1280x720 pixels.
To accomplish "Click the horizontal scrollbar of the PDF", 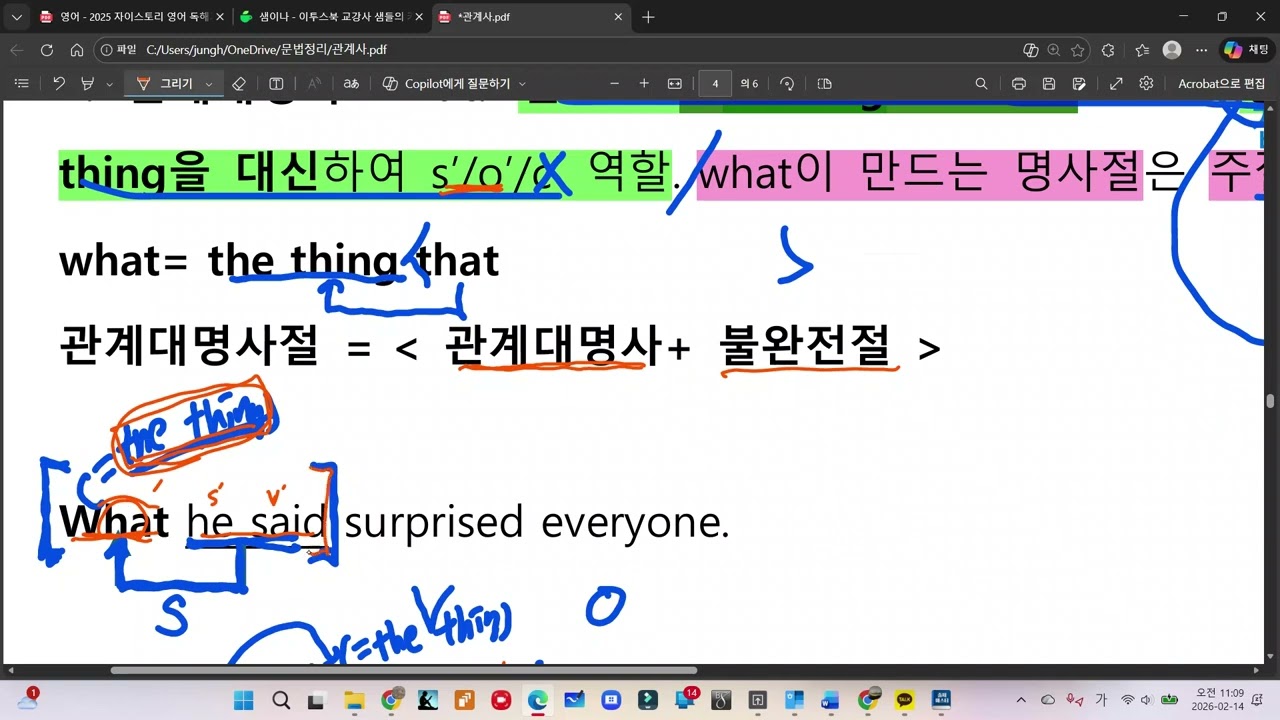I will 404,671.
